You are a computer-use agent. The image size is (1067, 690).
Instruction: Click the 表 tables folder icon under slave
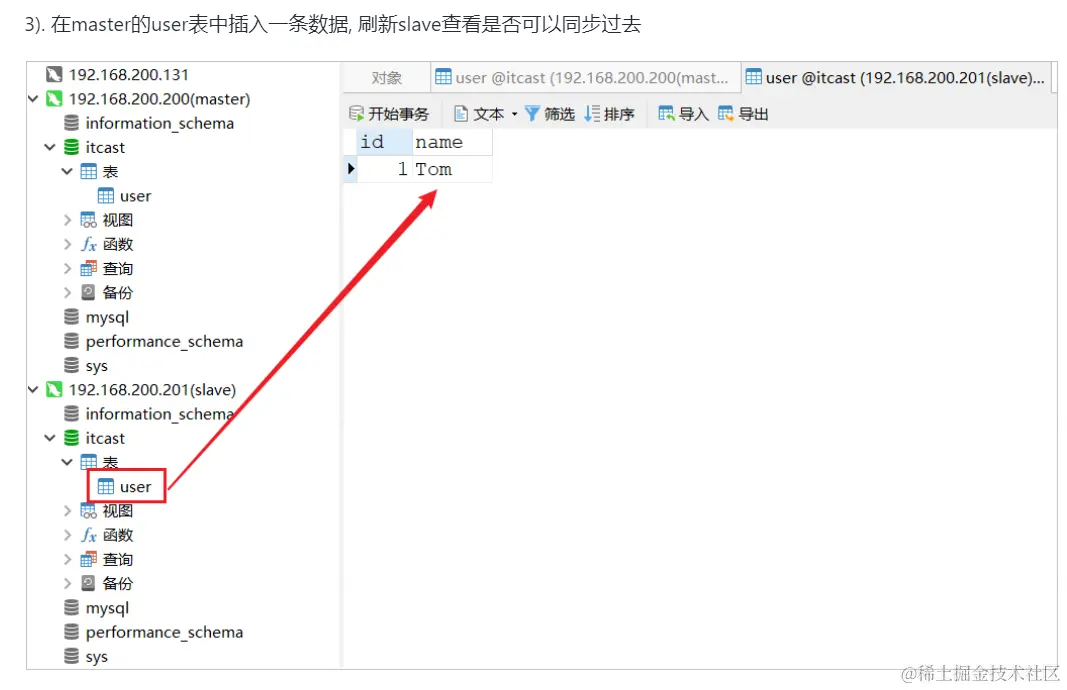(88, 462)
